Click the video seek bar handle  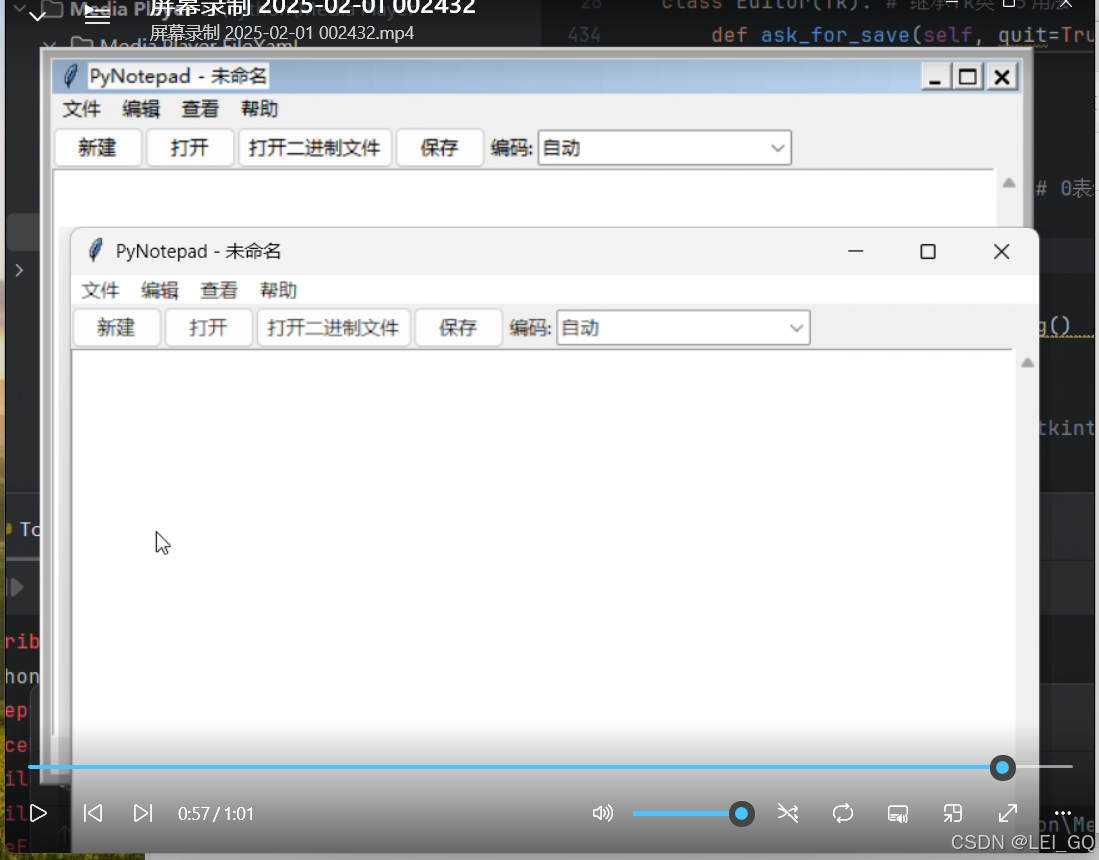tap(1002, 767)
